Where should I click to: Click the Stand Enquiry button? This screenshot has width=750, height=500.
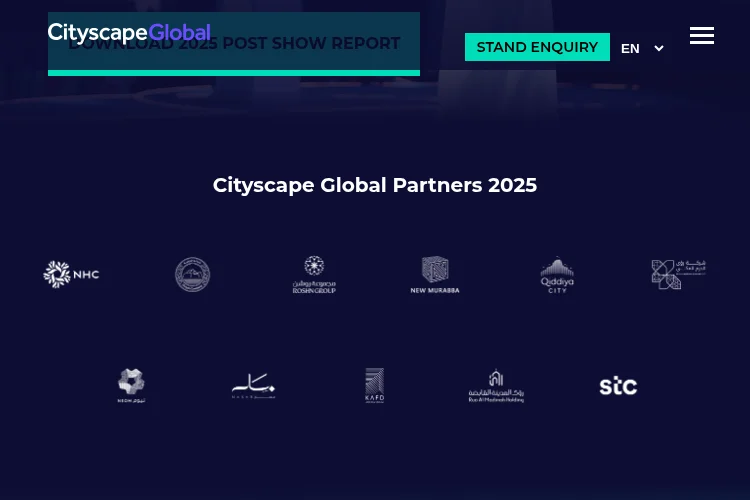point(537,47)
